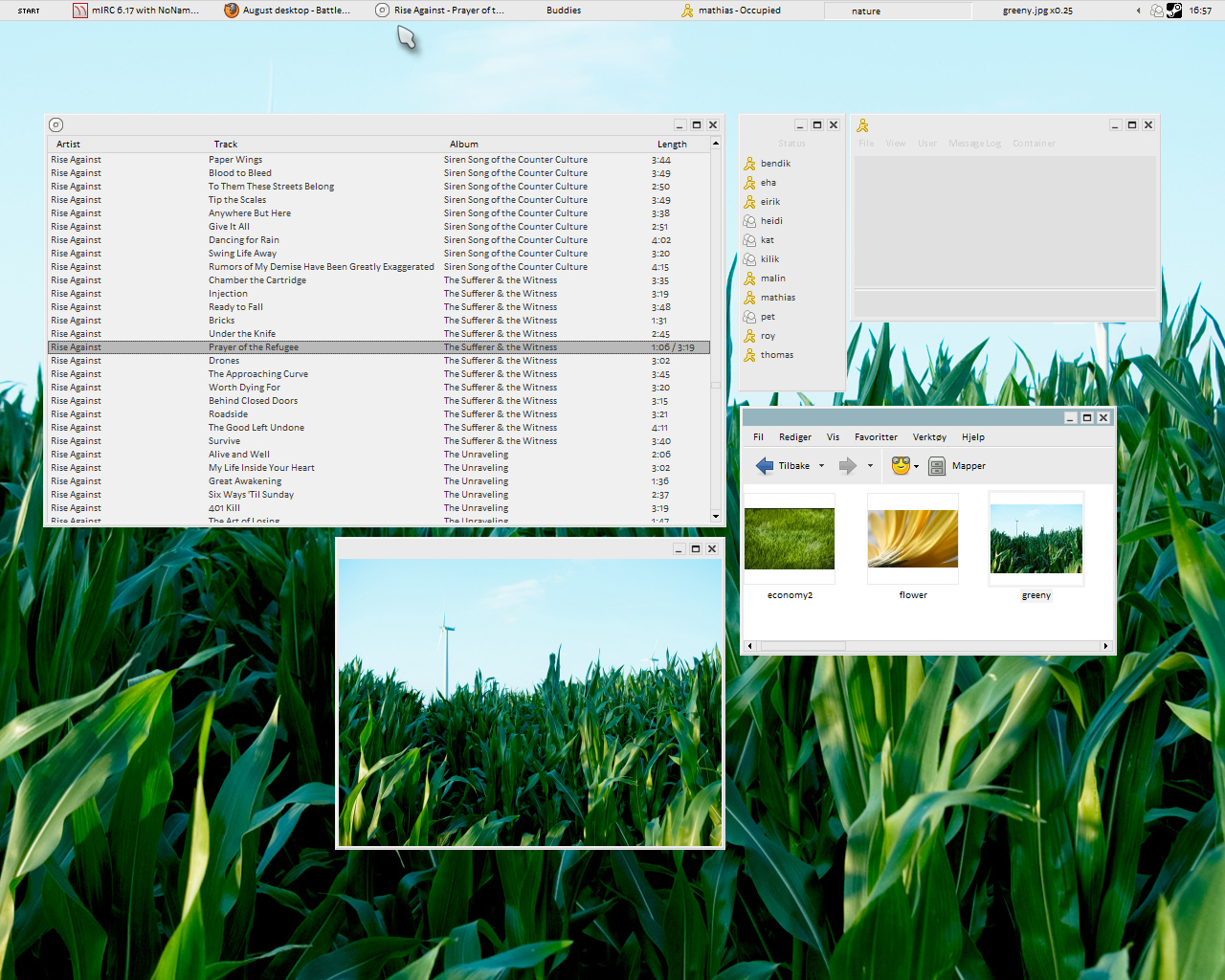Select the flower image thumbnail
Screen dimensions: 1225x980
tap(912, 539)
